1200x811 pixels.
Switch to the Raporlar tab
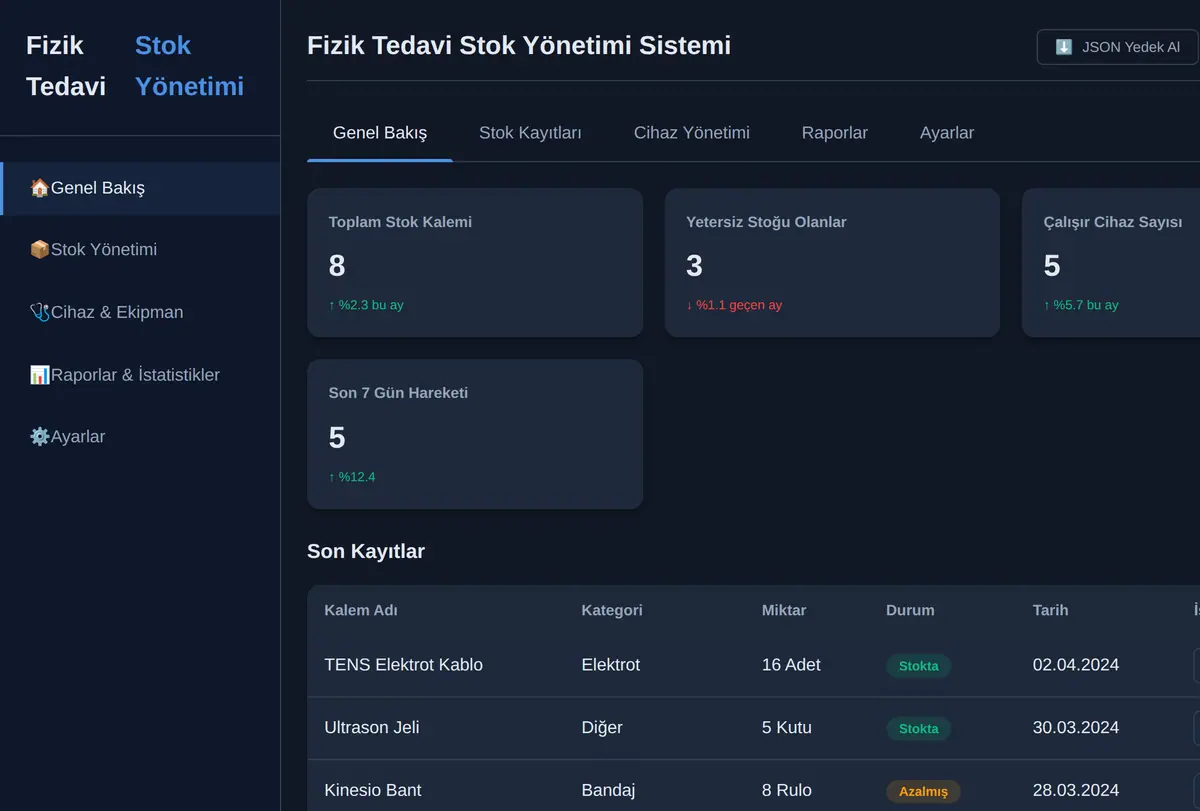[835, 133]
